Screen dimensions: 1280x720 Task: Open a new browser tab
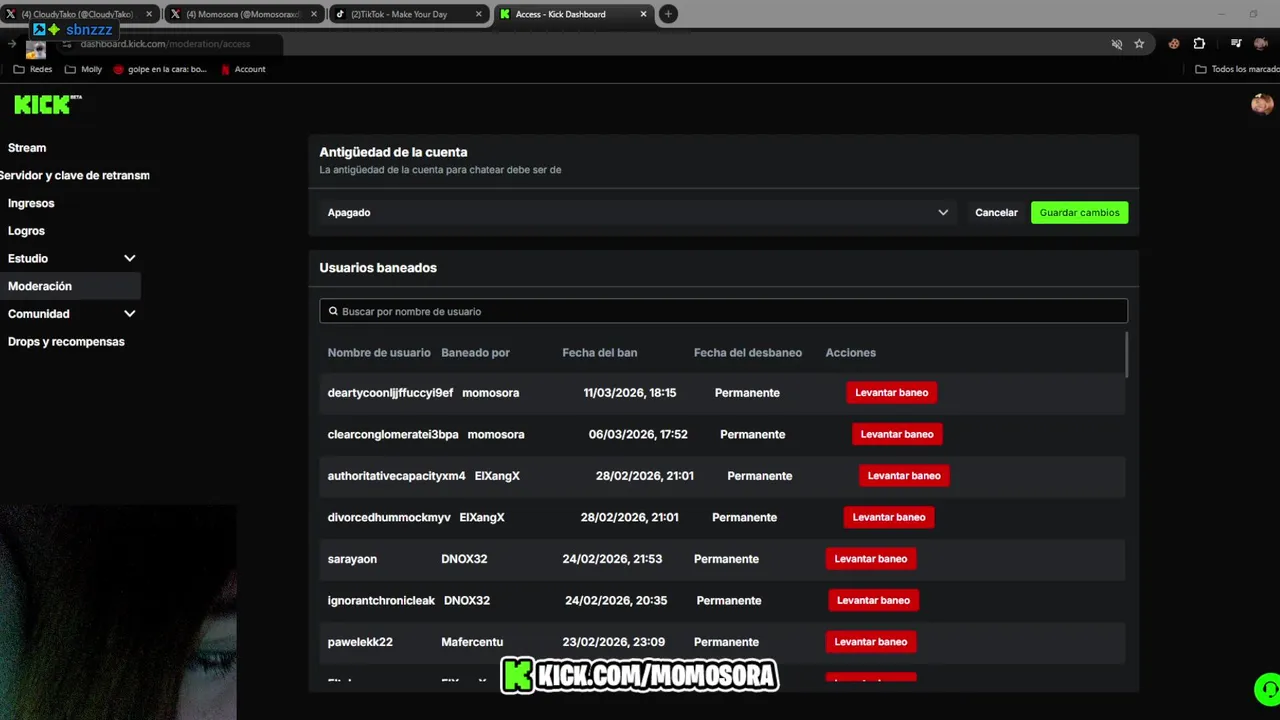(x=668, y=14)
